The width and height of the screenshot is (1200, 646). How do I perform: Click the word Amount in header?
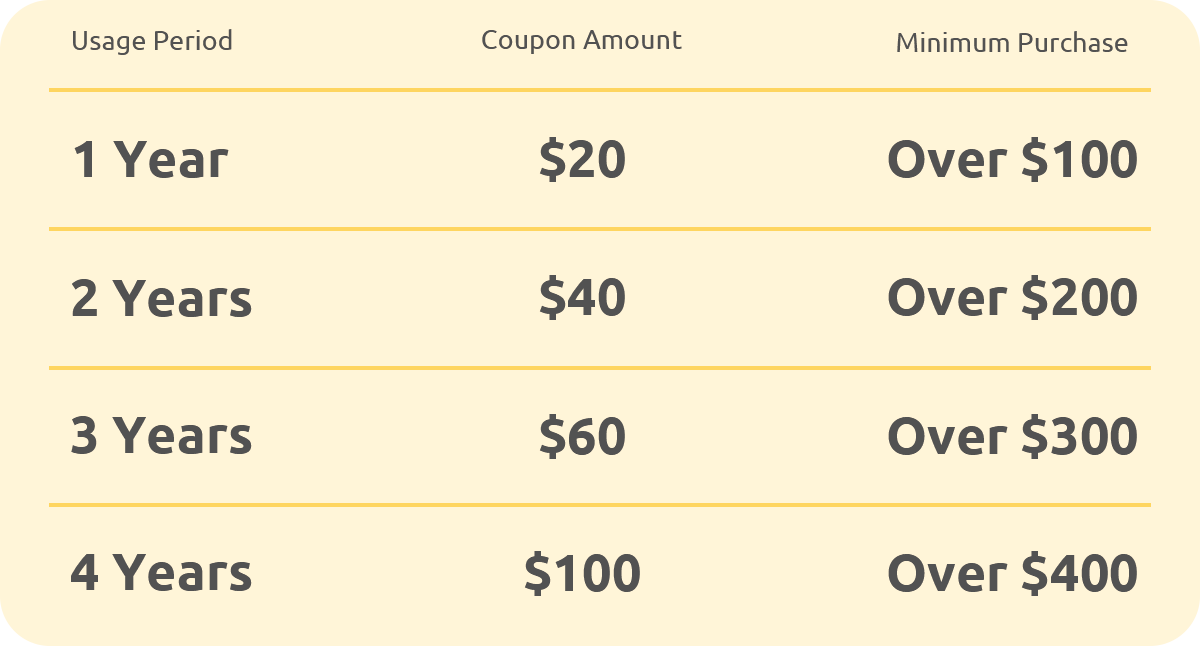(632, 40)
